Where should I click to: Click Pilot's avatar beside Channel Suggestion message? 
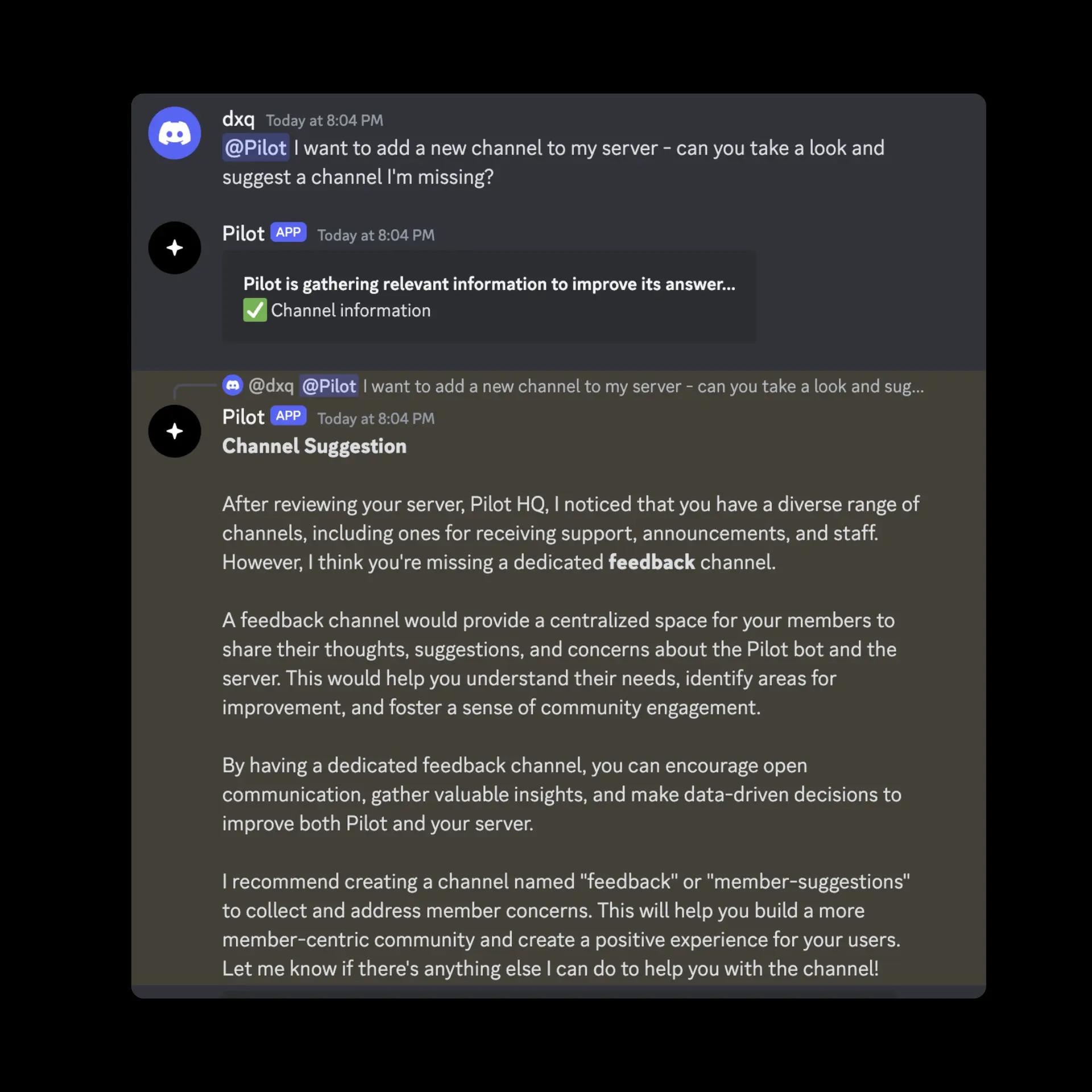tap(175, 431)
